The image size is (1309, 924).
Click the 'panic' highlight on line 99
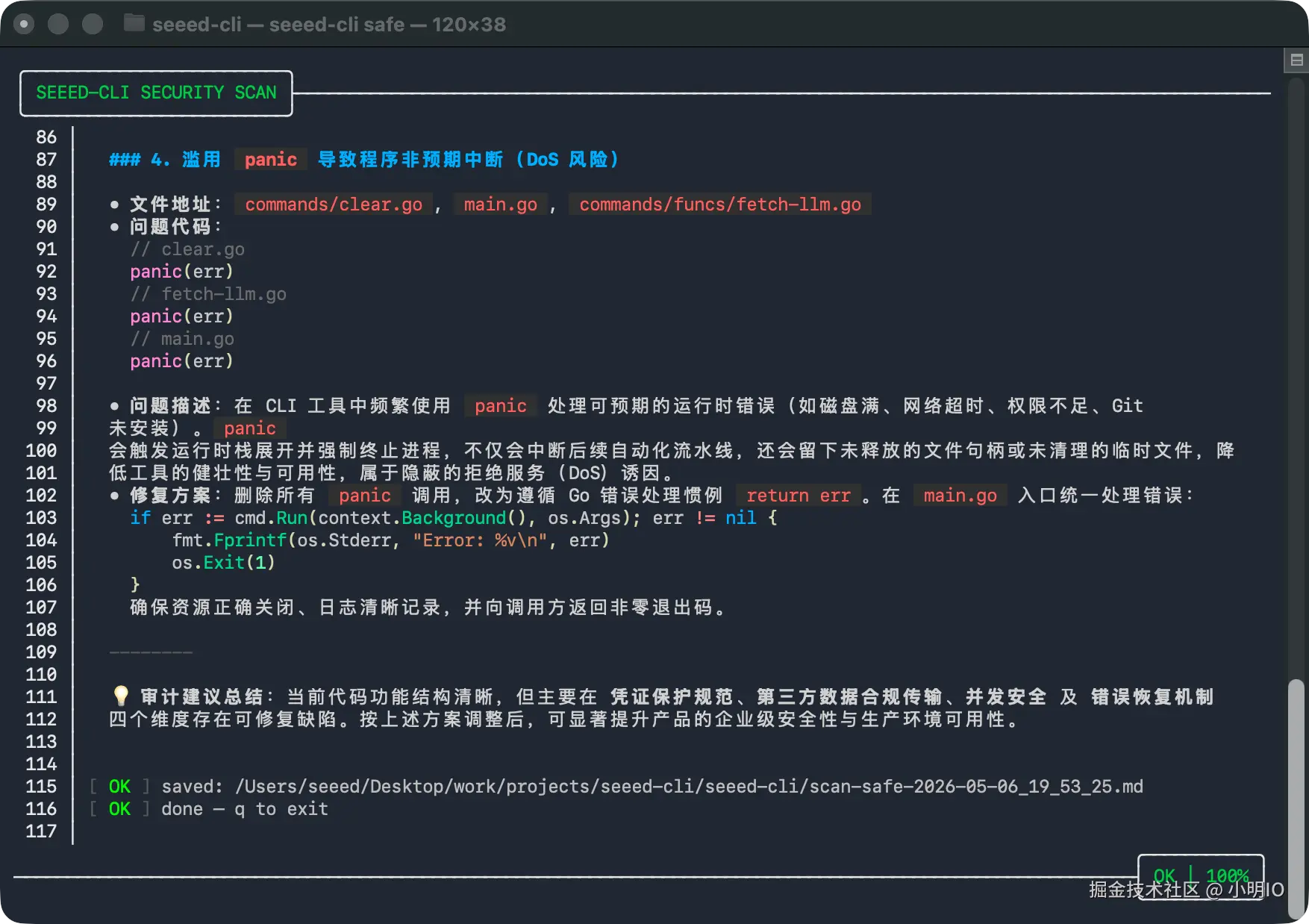point(250,428)
